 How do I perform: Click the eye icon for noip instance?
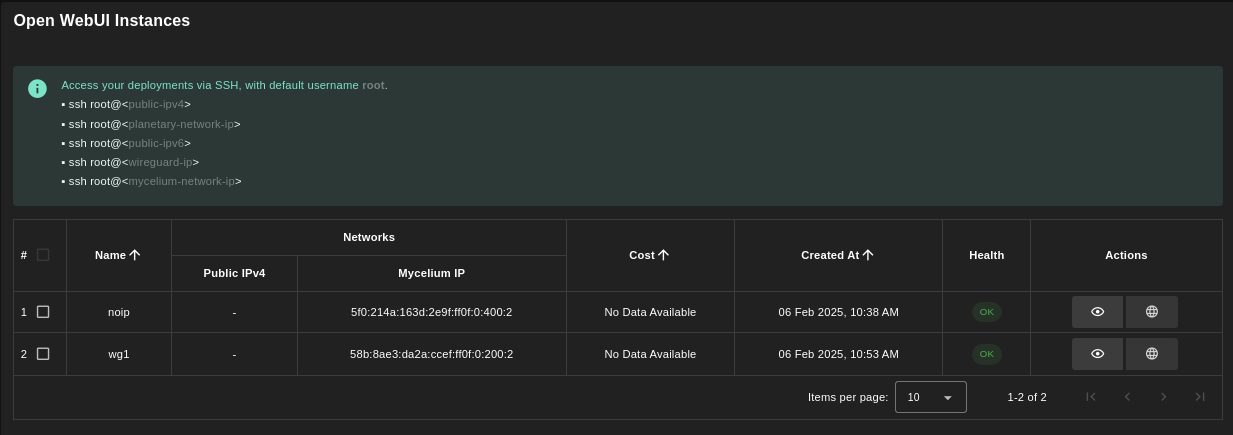1097,312
